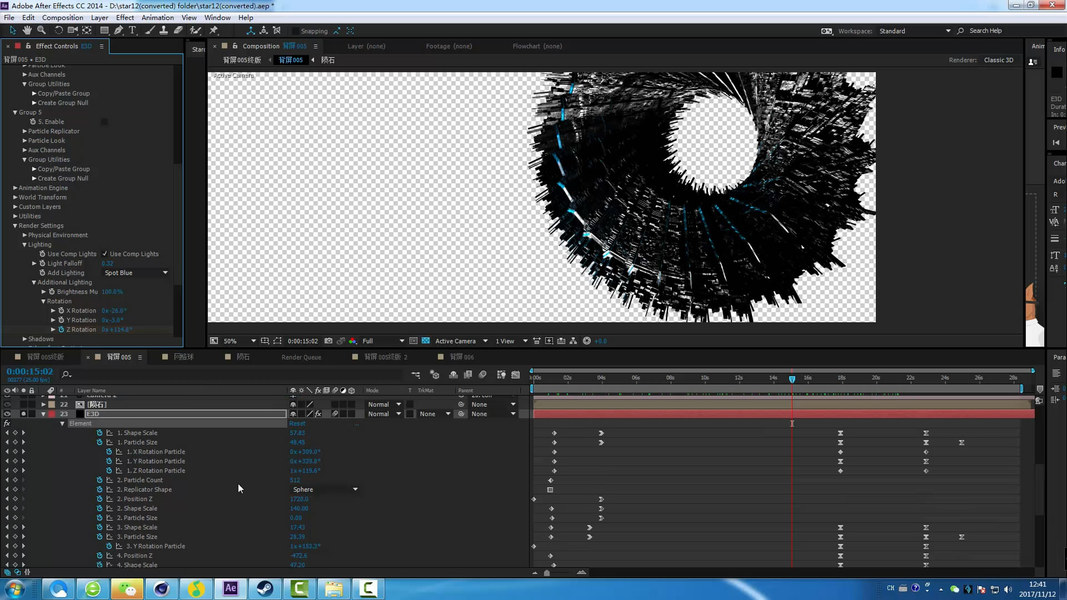The height and width of the screenshot is (600, 1067).
Task: Click the snapshot camera icon in viewer
Action: [329, 341]
